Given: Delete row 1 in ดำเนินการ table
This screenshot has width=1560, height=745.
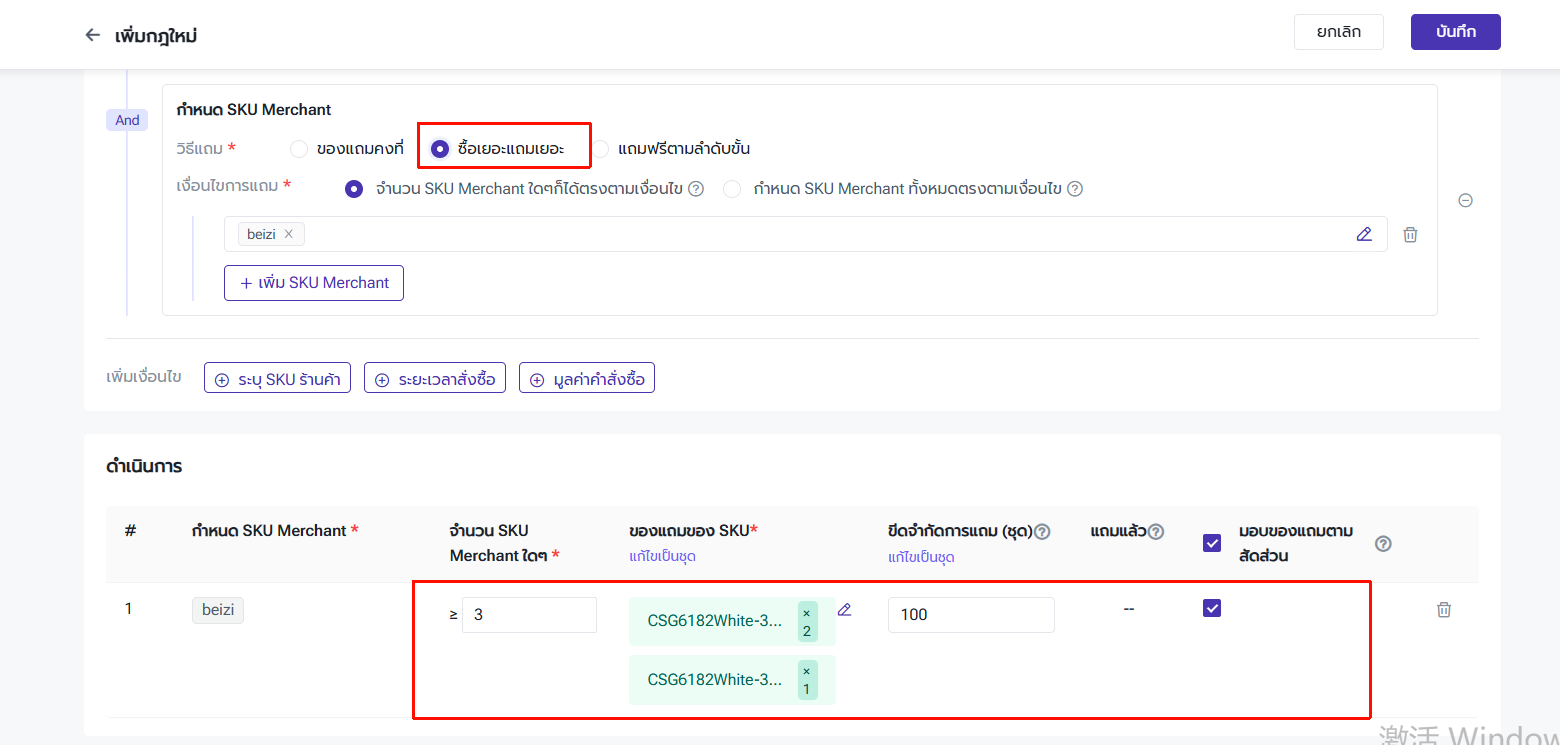Looking at the screenshot, I should coord(1443,609).
